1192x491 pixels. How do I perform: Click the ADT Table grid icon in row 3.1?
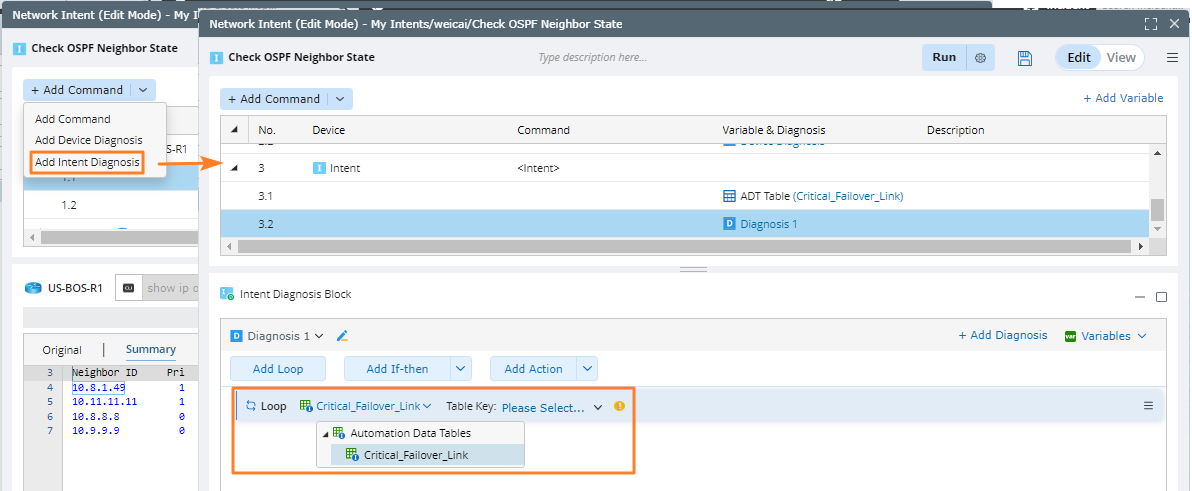point(729,196)
